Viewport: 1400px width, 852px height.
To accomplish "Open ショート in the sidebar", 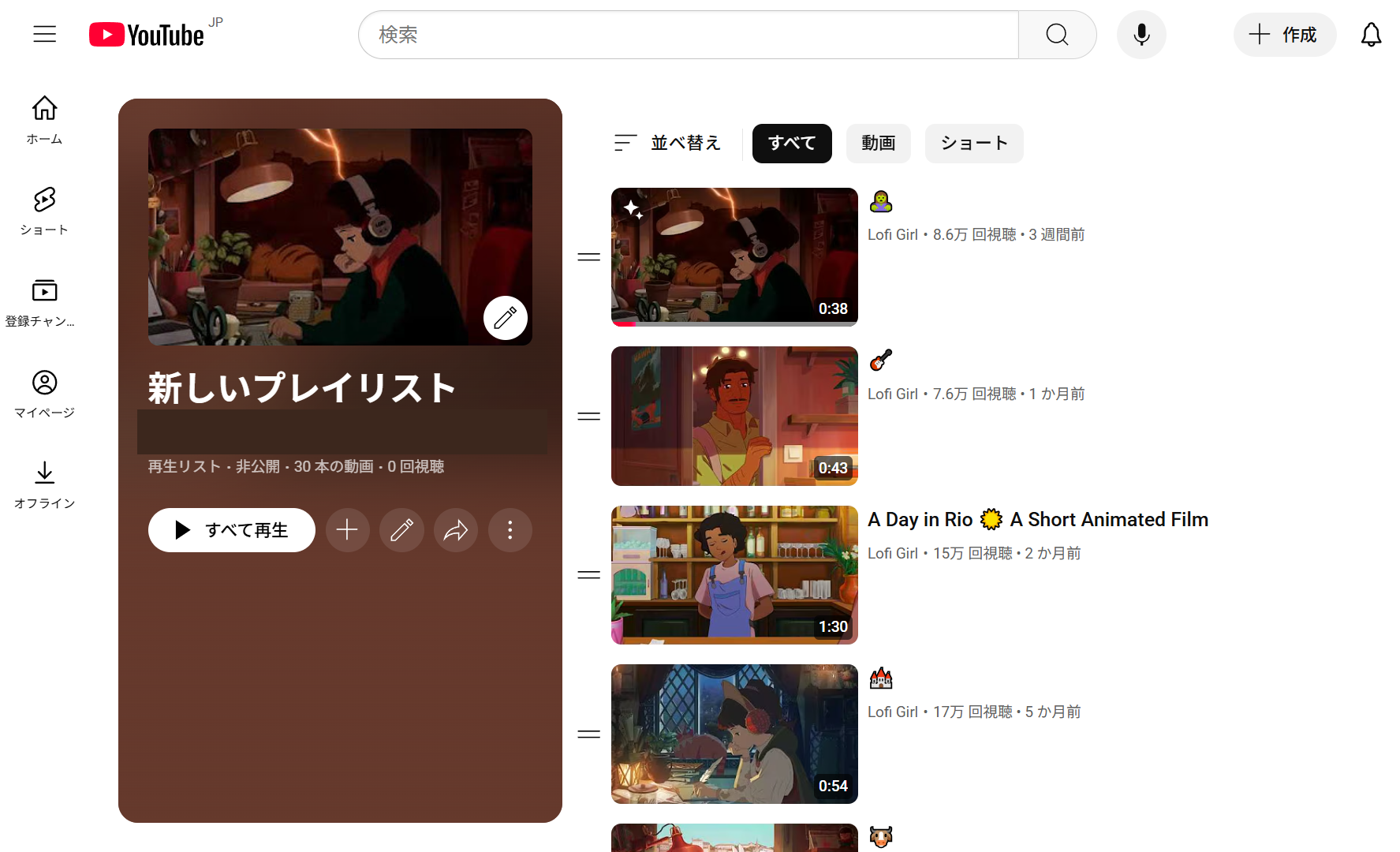I will (x=44, y=211).
